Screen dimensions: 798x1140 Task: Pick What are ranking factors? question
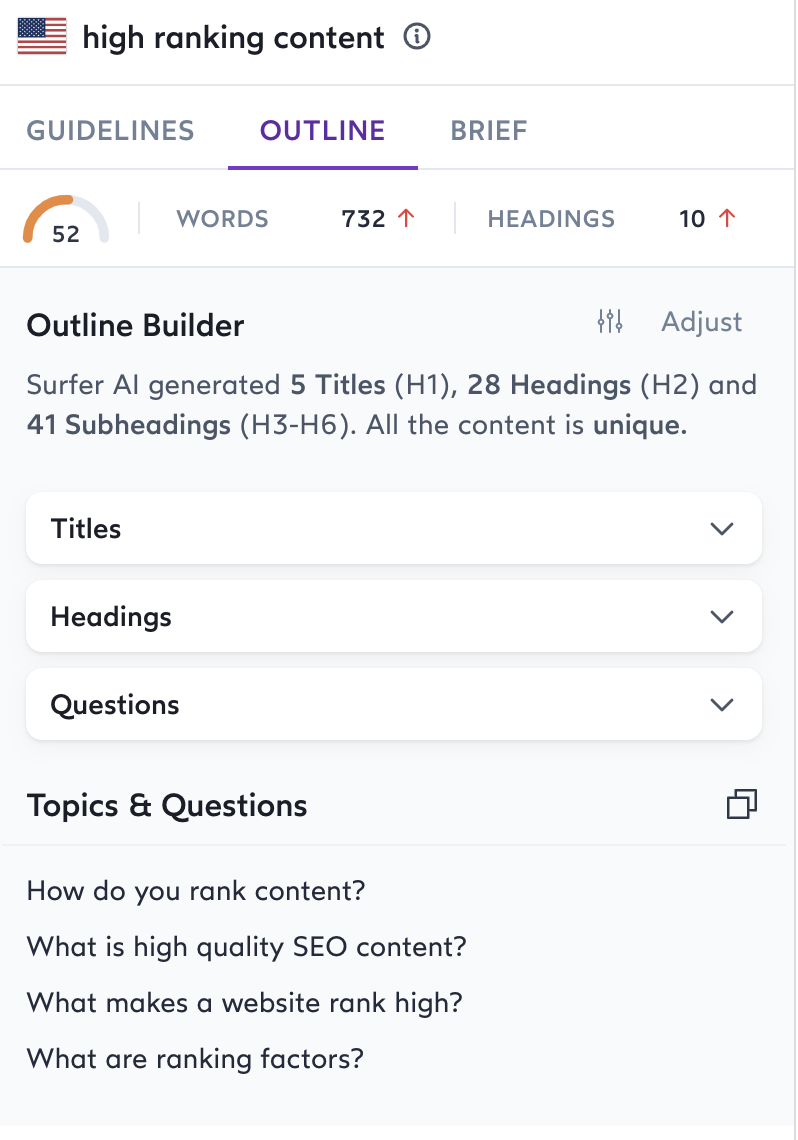195,1059
